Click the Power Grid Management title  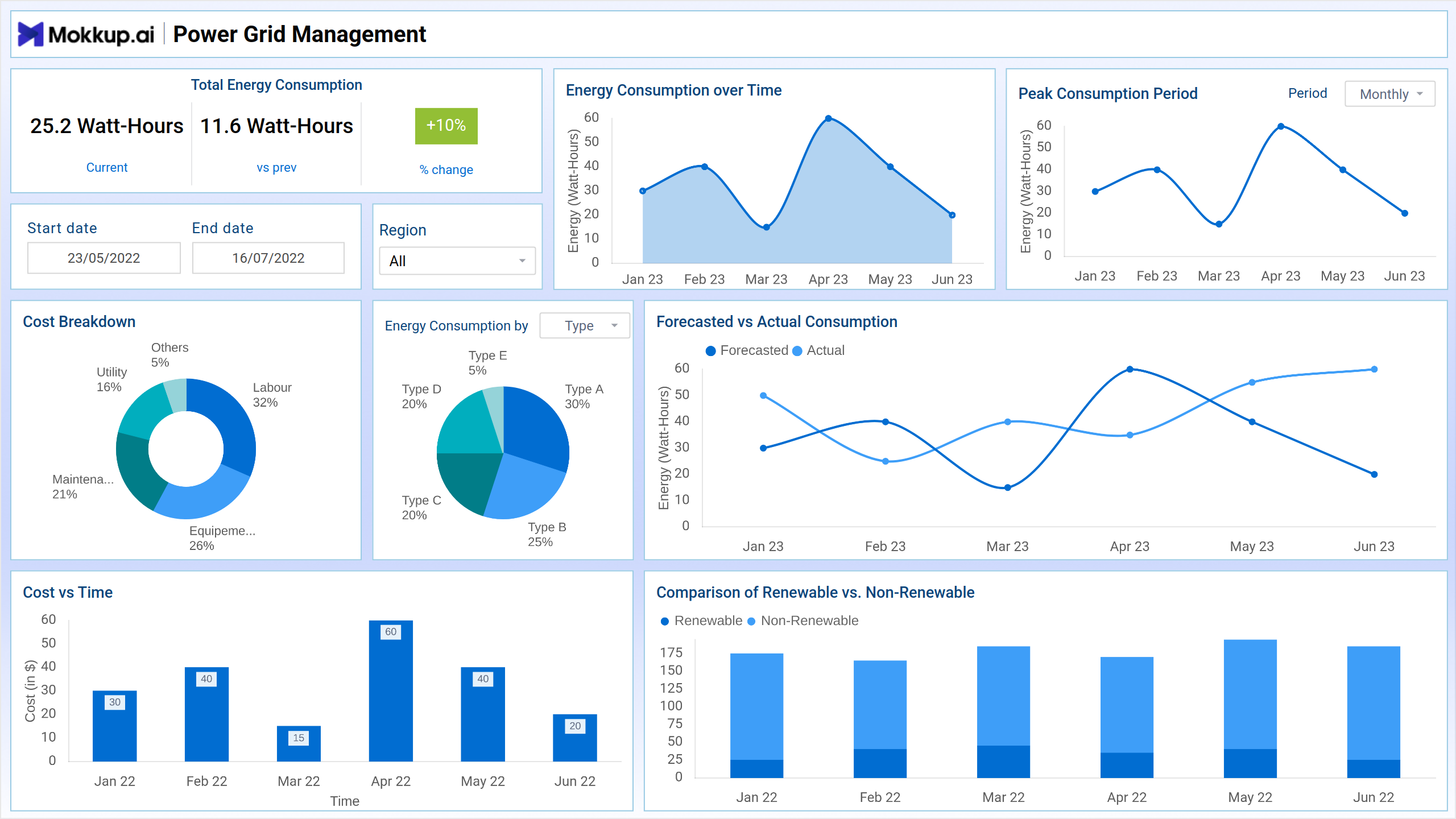[300, 34]
